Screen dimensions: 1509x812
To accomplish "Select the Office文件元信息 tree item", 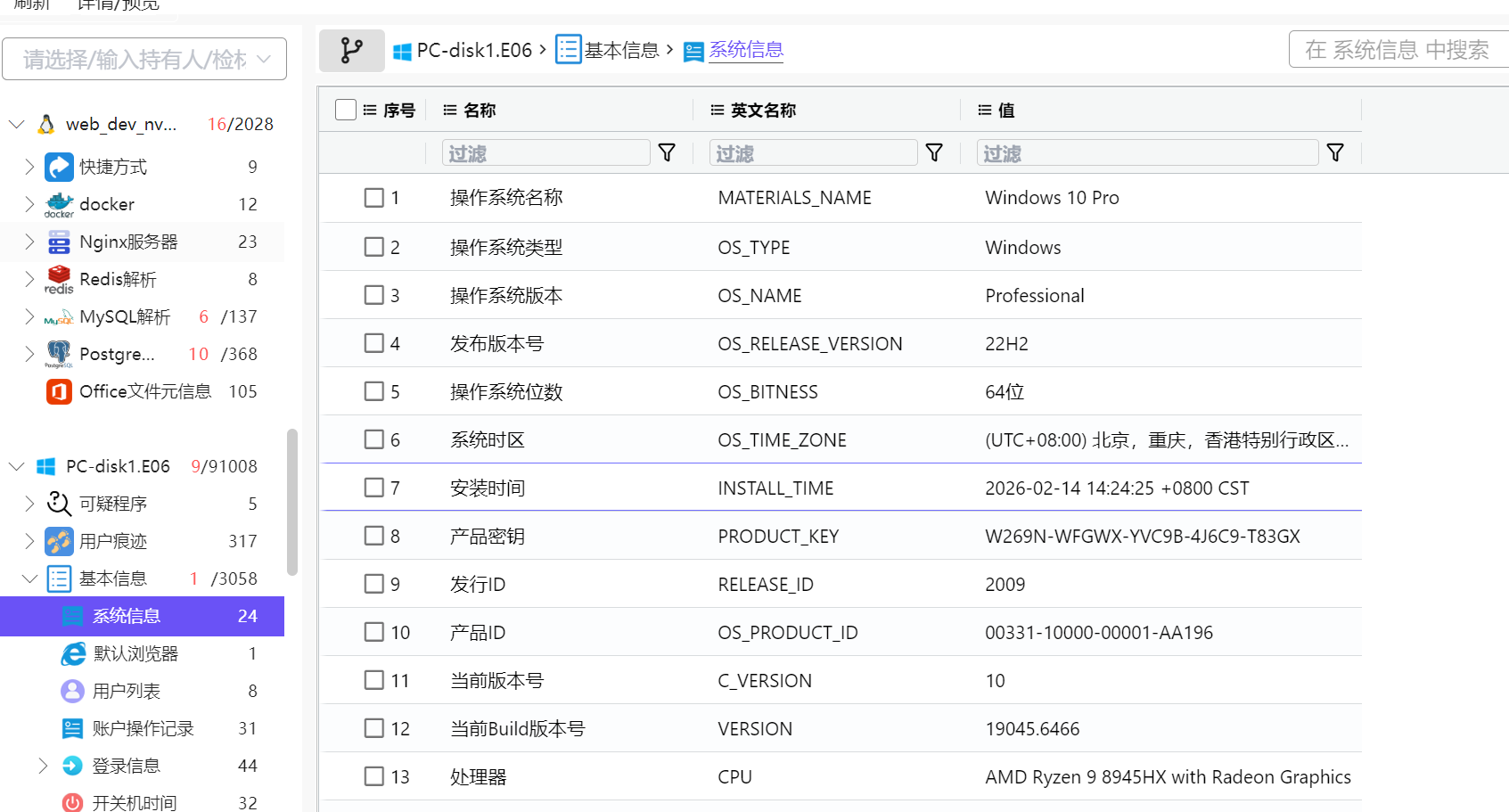I will click(143, 391).
